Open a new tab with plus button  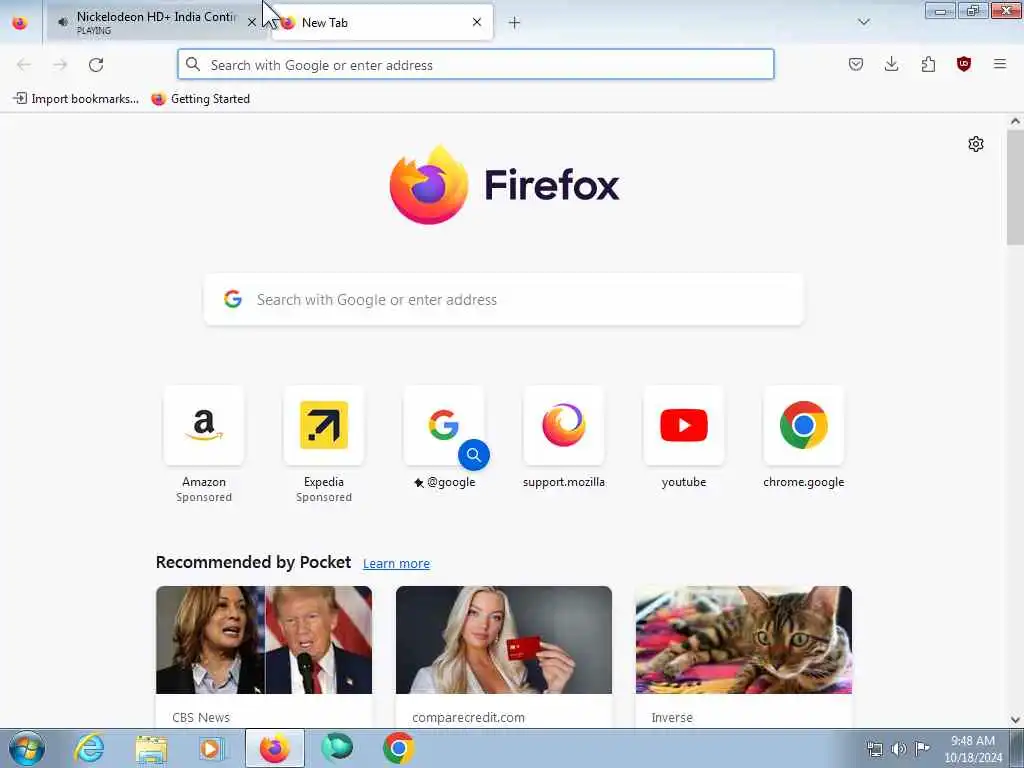click(x=515, y=23)
